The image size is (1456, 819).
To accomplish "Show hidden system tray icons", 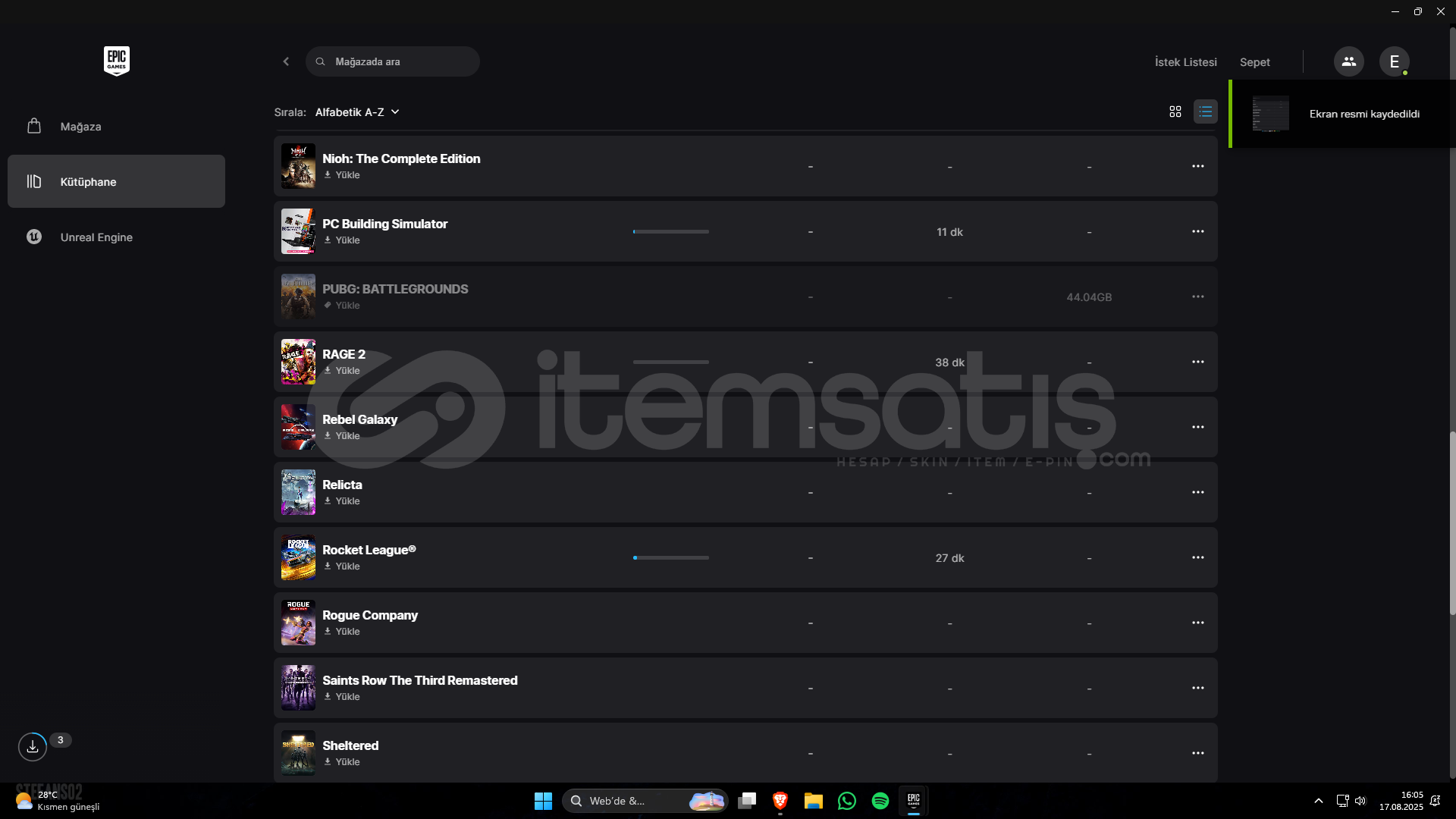I will pyautogui.click(x=1319, y=801).
